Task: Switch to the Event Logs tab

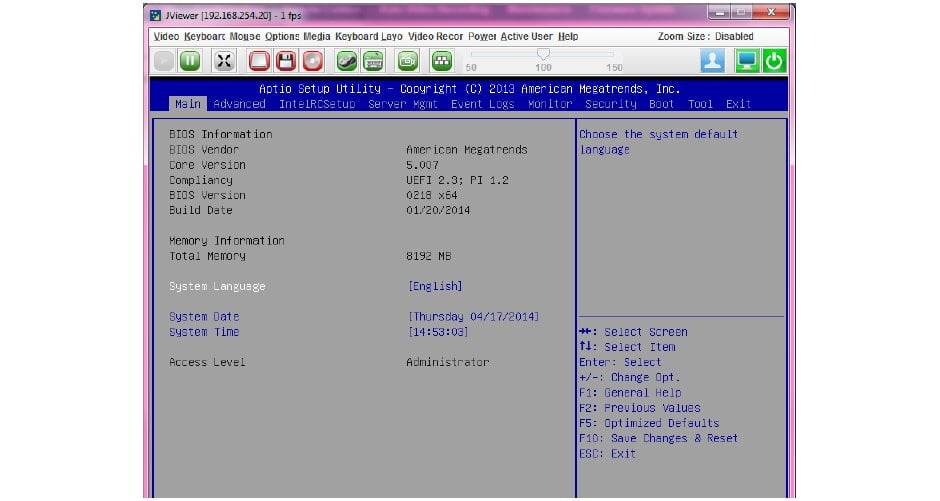Action: (x=483, y=104)
